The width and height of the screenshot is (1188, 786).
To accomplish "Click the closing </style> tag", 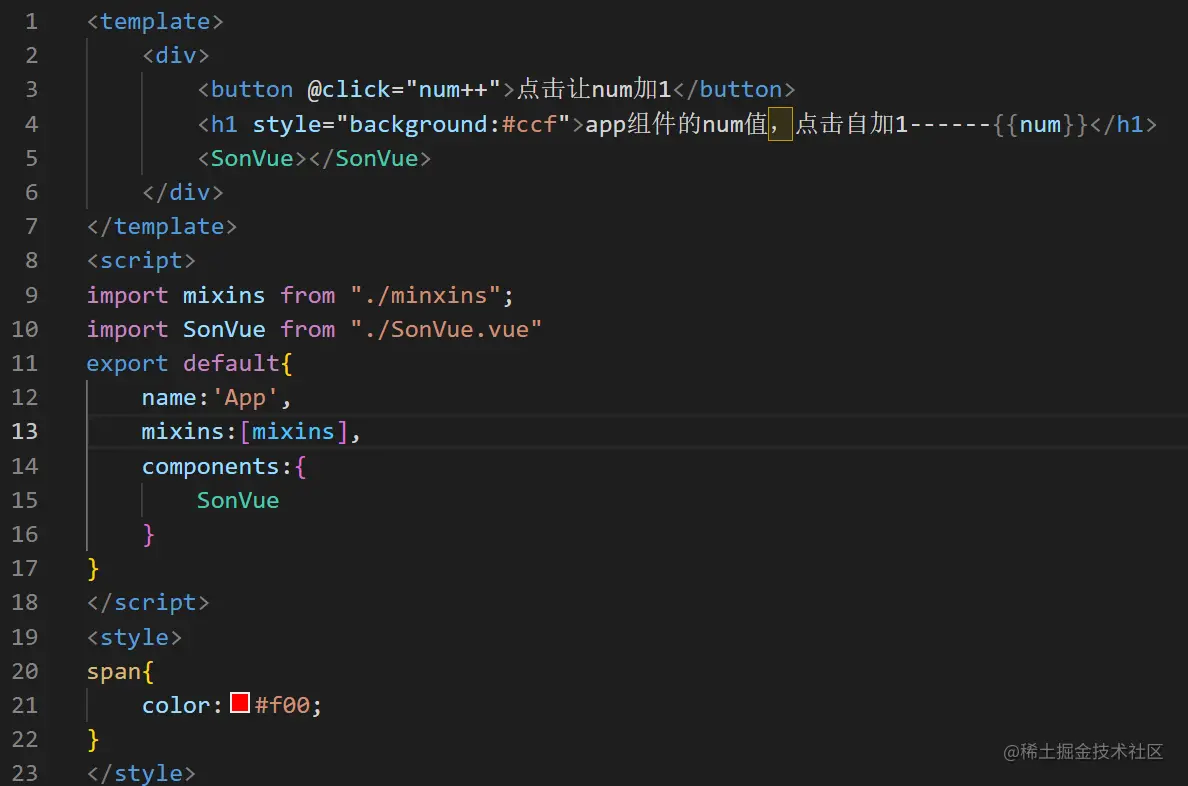I will [x=141, y=773].
